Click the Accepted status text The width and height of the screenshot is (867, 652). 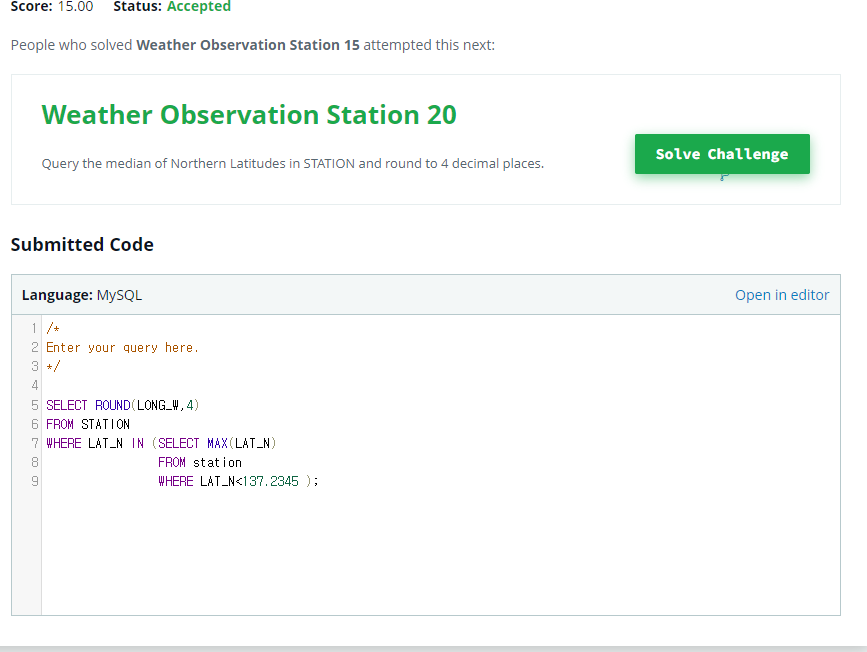(199, 6)
